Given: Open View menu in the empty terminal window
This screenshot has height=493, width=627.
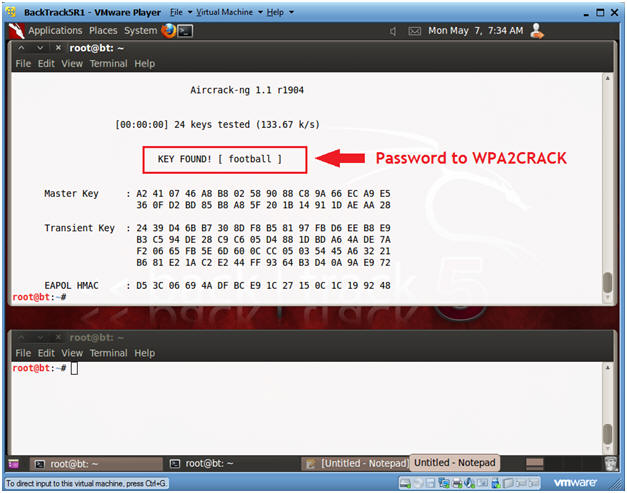Looking at the screenshot, I should pyautogui.click(x=72, y=353).
